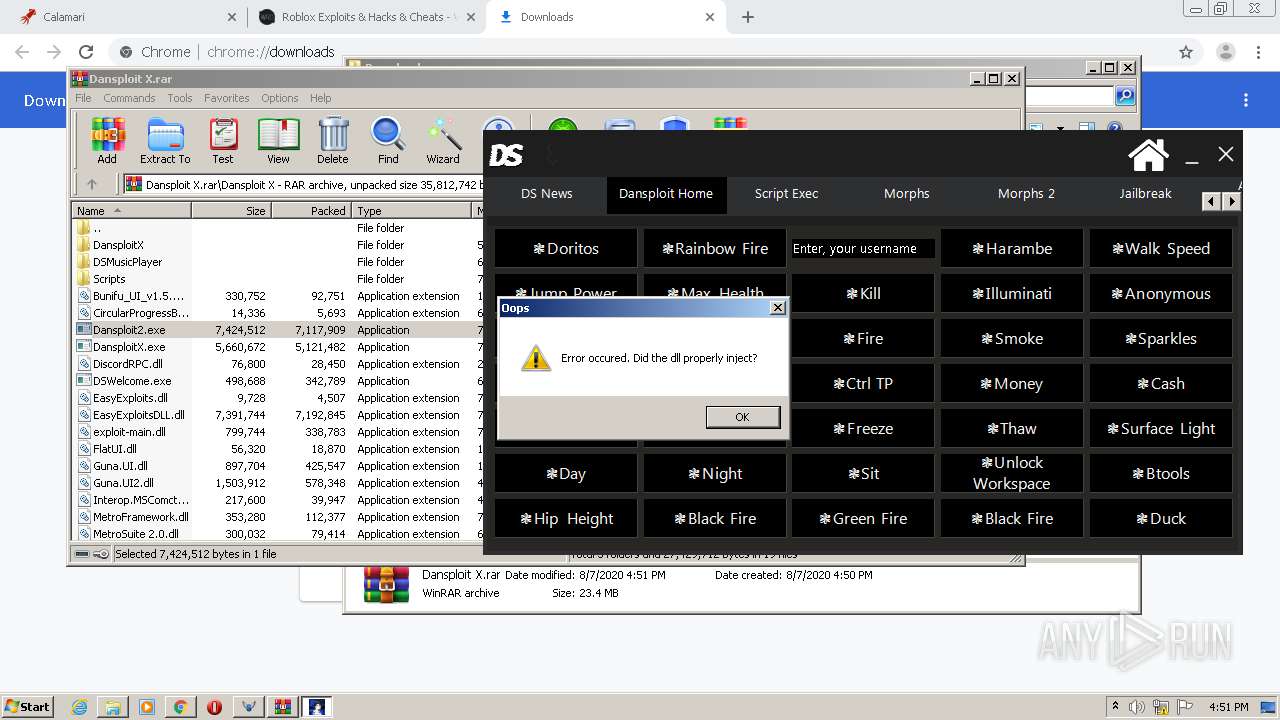Show hidden tray icons arrow

[1115, 707]
